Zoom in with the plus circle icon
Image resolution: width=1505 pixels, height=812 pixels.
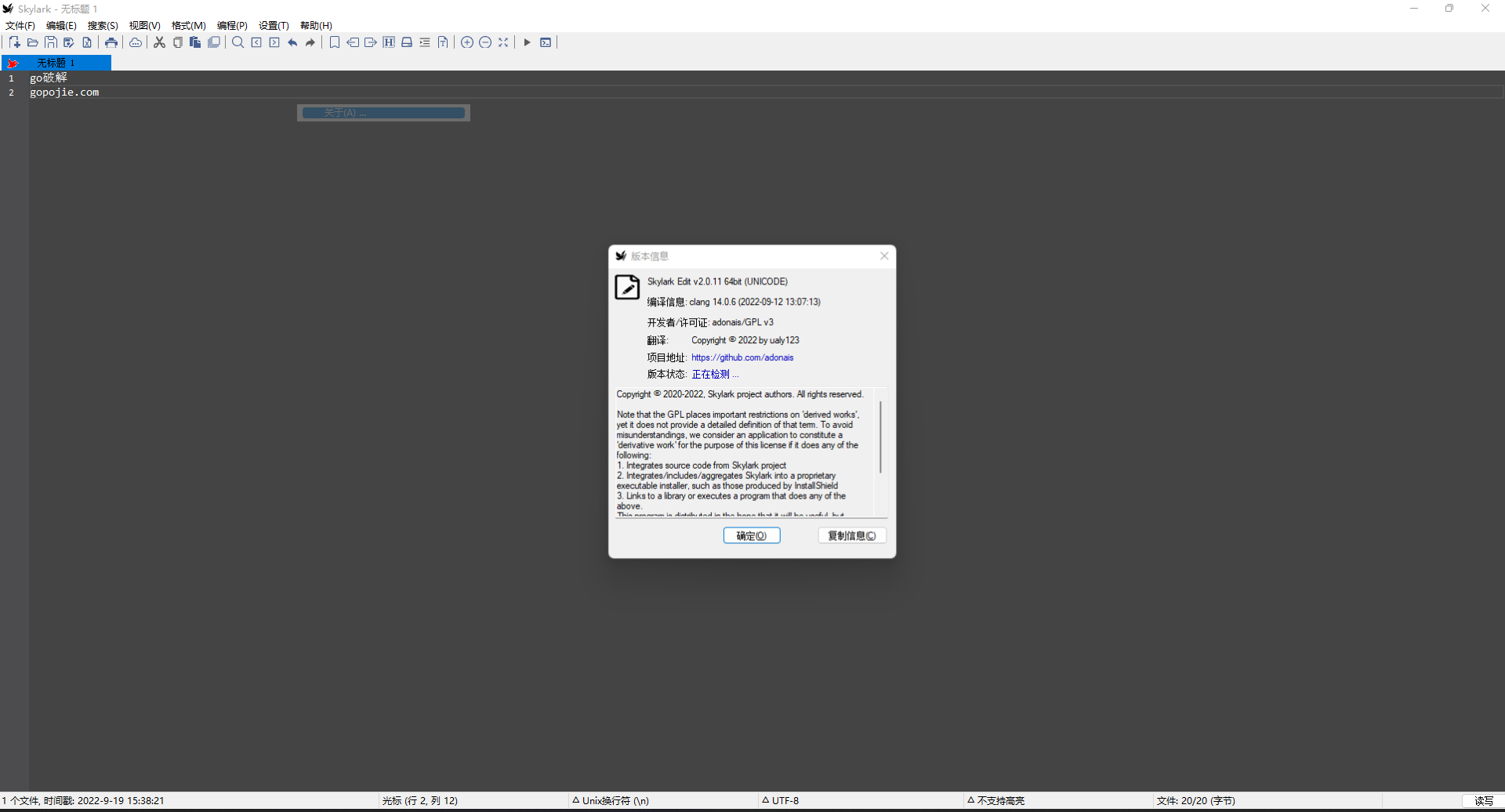pos(467,42)
